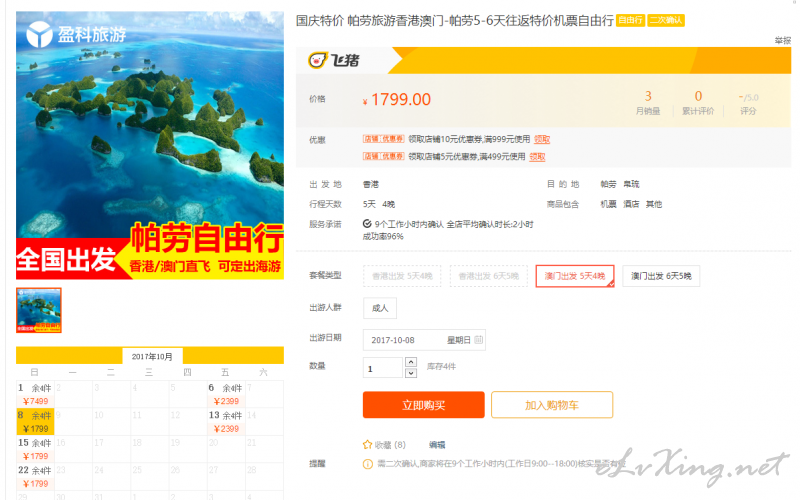This screenshot has width=800, height=500.
Task: Click the 2017年10月 calendar month tab
Action: (x=152, y=356)
